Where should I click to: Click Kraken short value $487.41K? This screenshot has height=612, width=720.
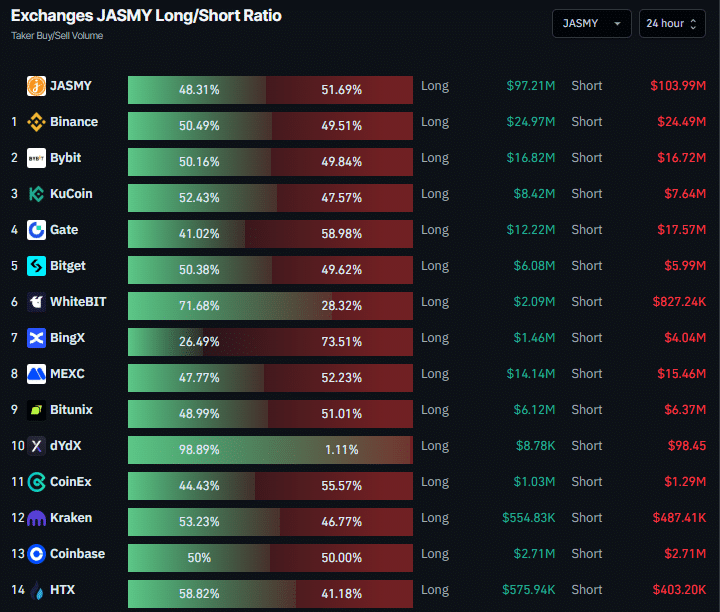click(x=679, y=518)
